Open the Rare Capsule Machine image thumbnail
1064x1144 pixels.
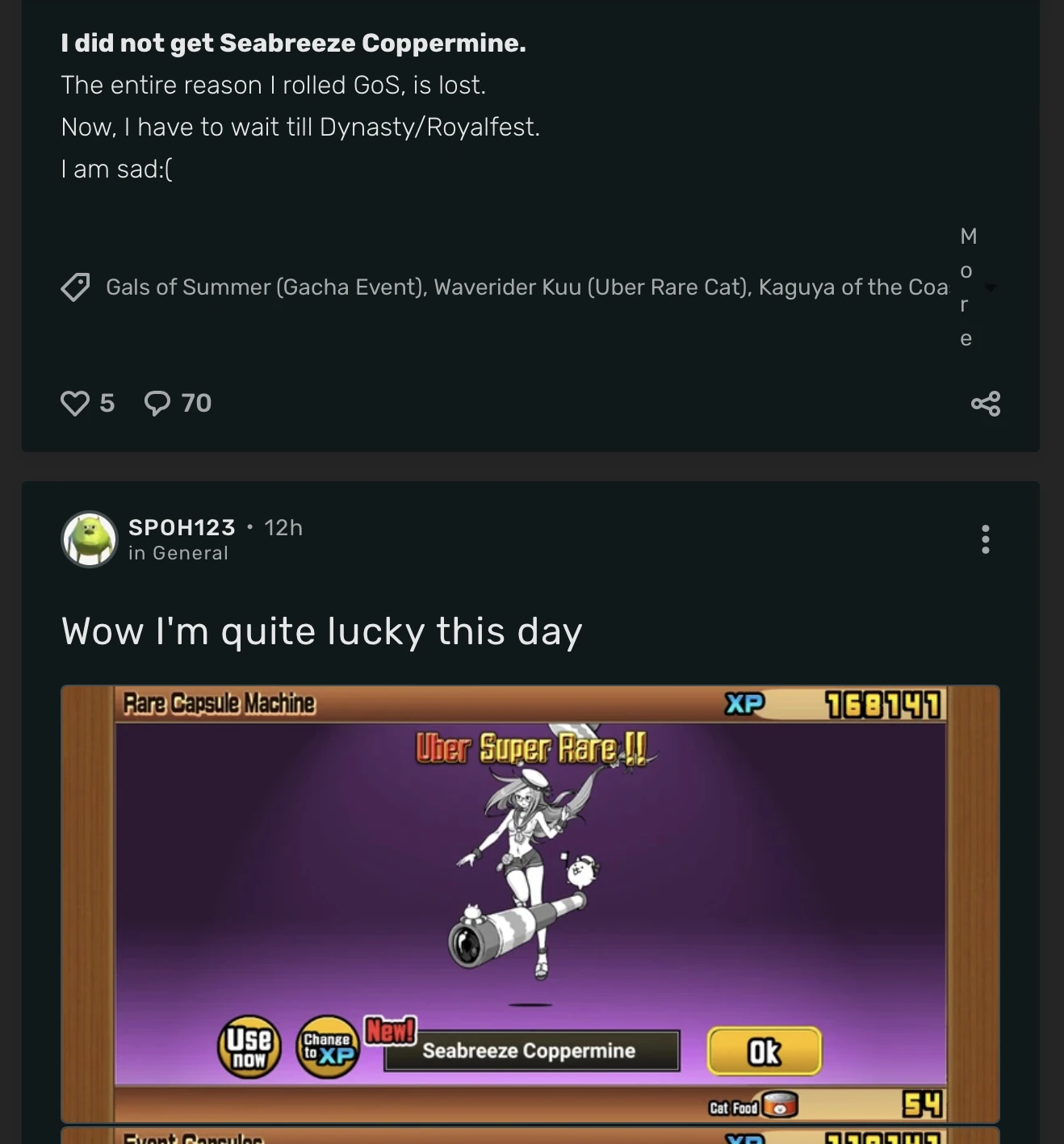pyautogui.click(x=530, y=904)
